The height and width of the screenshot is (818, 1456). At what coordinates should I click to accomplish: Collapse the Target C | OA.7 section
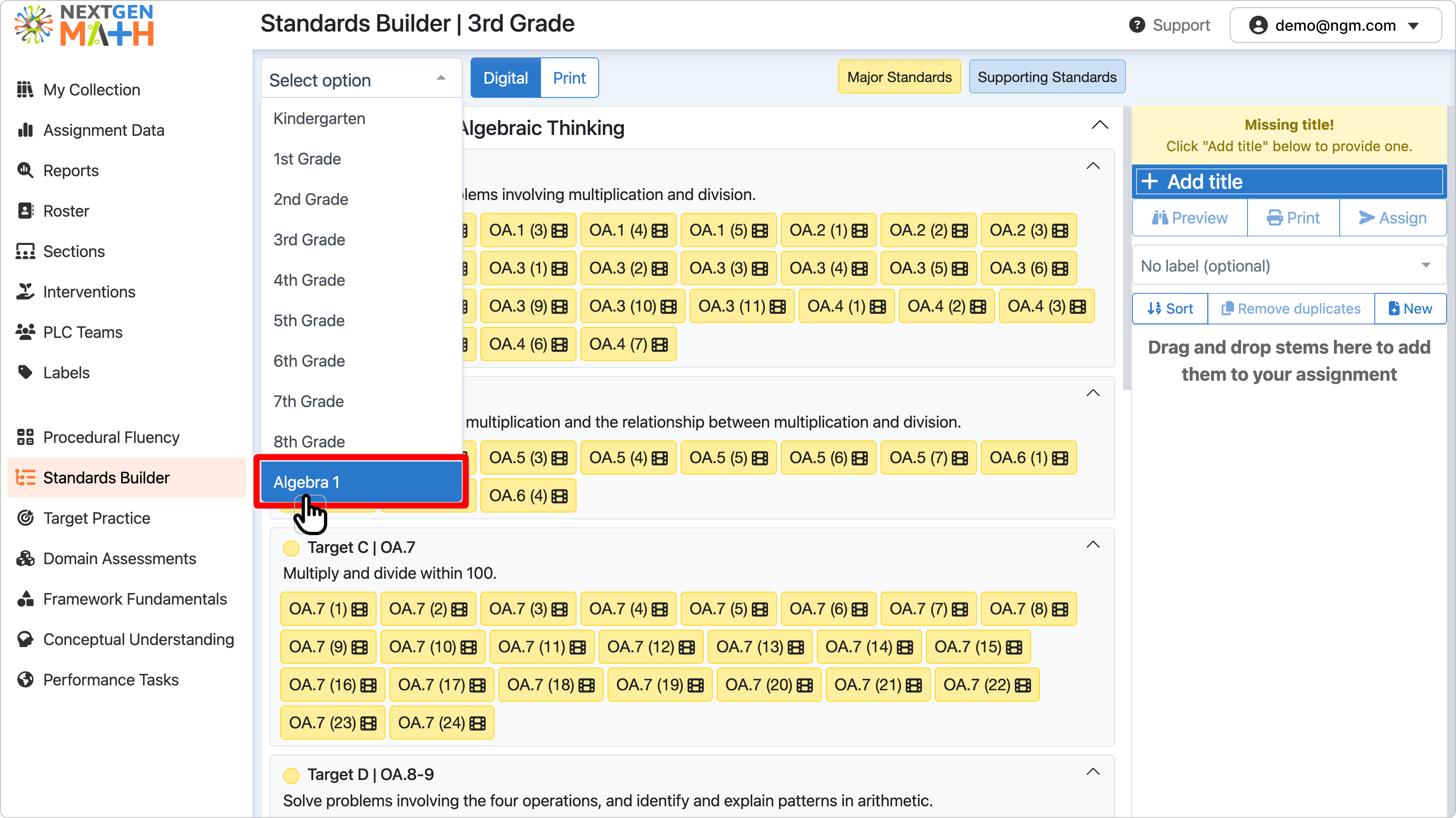(x=1093, y=544)
